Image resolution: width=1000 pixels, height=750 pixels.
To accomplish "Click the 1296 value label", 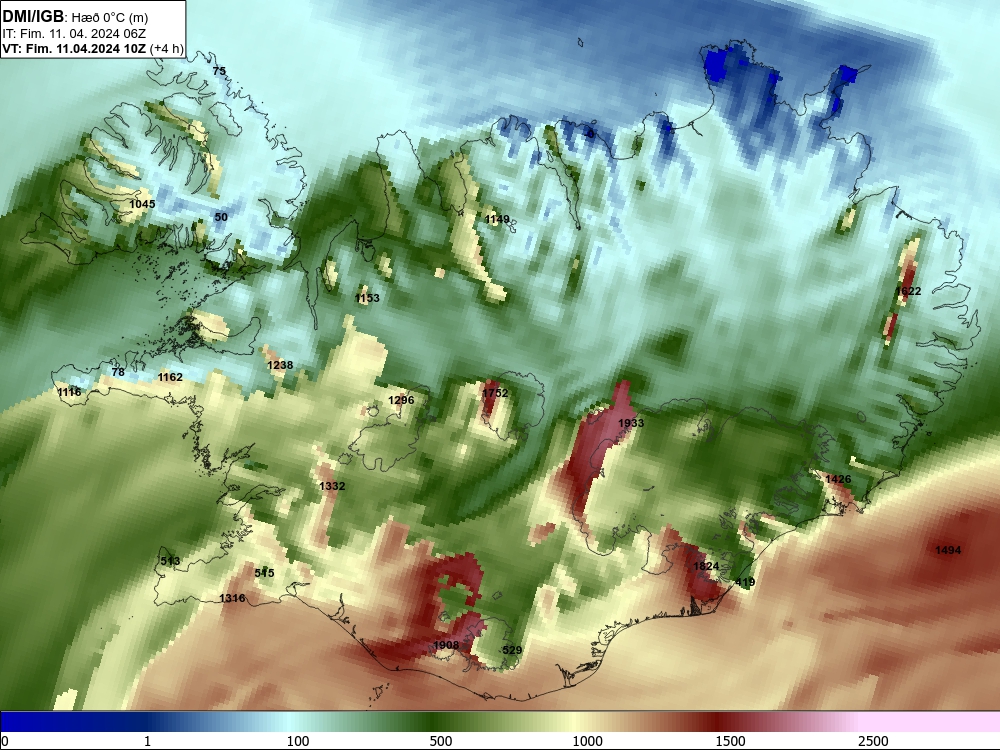I will pyautogui.click(x=401, y=400).
